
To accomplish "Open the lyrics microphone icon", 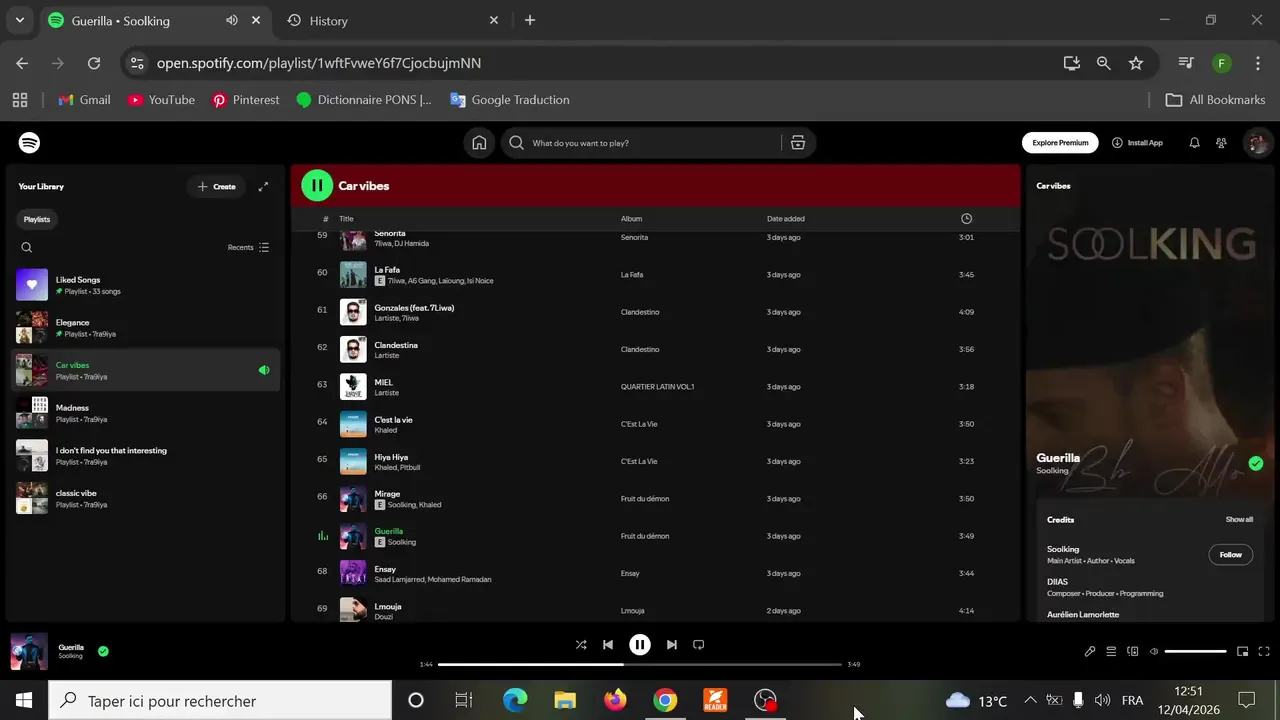I will pyautogui.click(x=1090, y=651).
